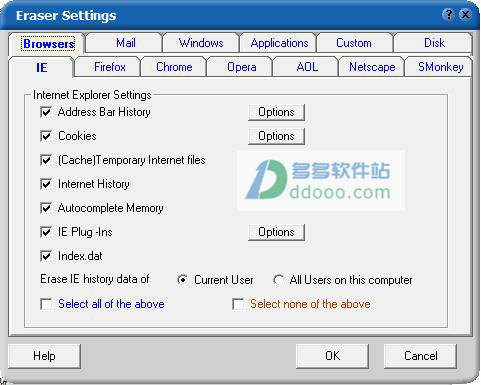Screen dimensions: 481x385
Task: Uncheck the Index.dat checkbox
Action: (x=46, y=256)
